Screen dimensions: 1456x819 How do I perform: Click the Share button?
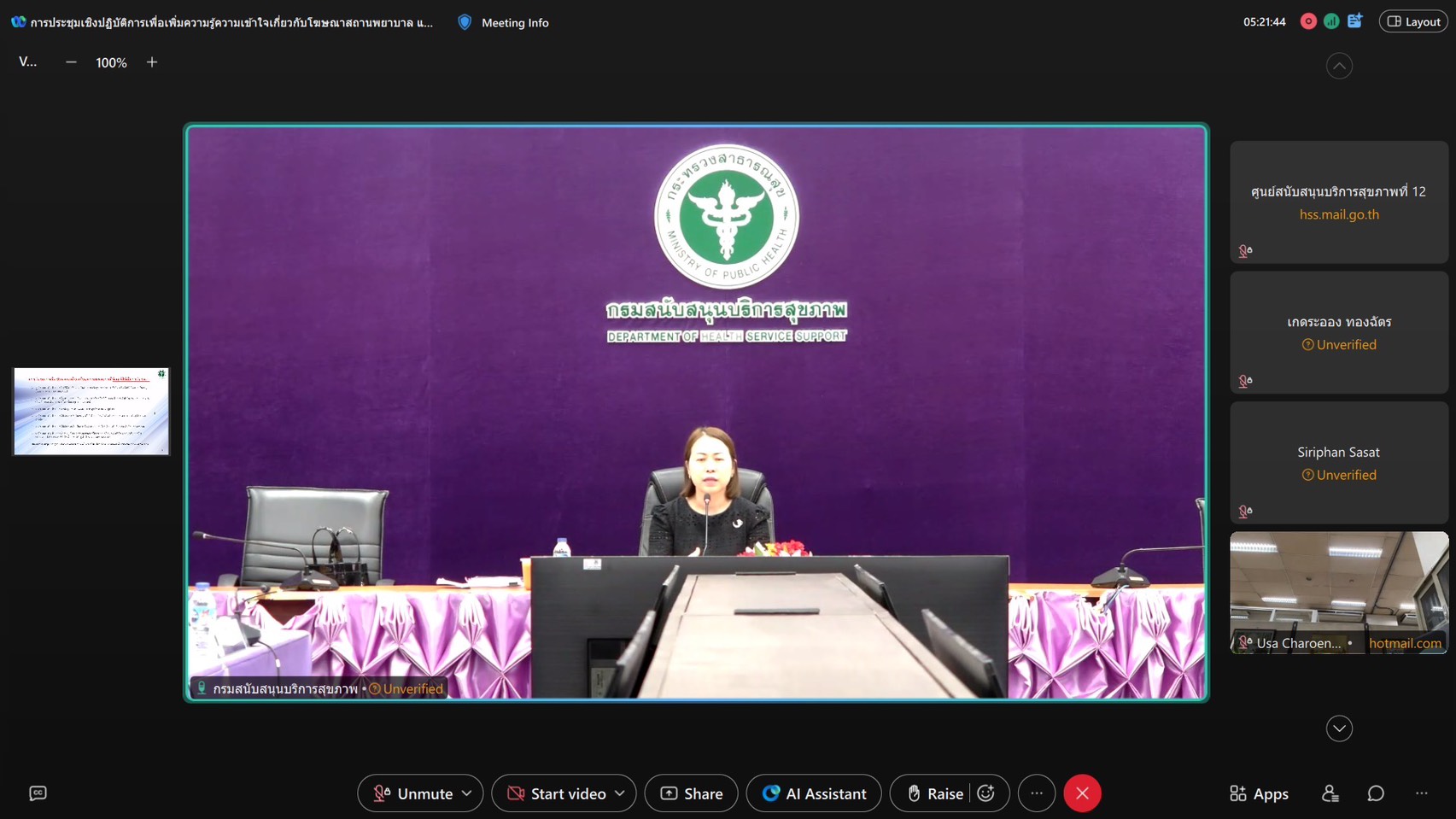pyautogui.click(x=691, y=793)
